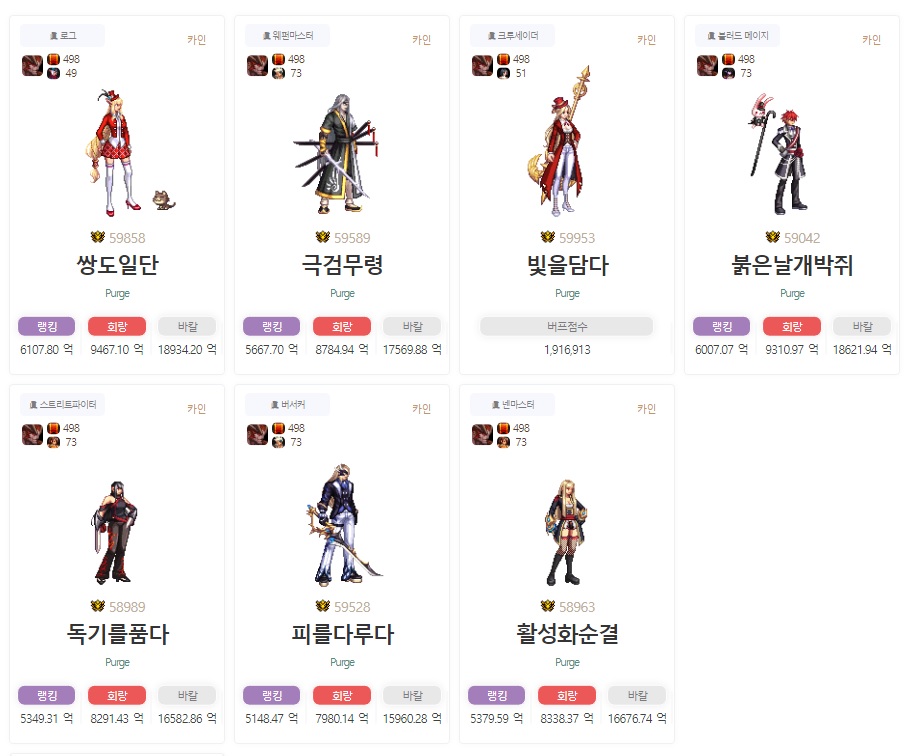Screen dimensions: 914x756
Task: Click the portrait icon on 붉은날개박쥐 card
Action: pyautogui.click(x=707, y=65)
